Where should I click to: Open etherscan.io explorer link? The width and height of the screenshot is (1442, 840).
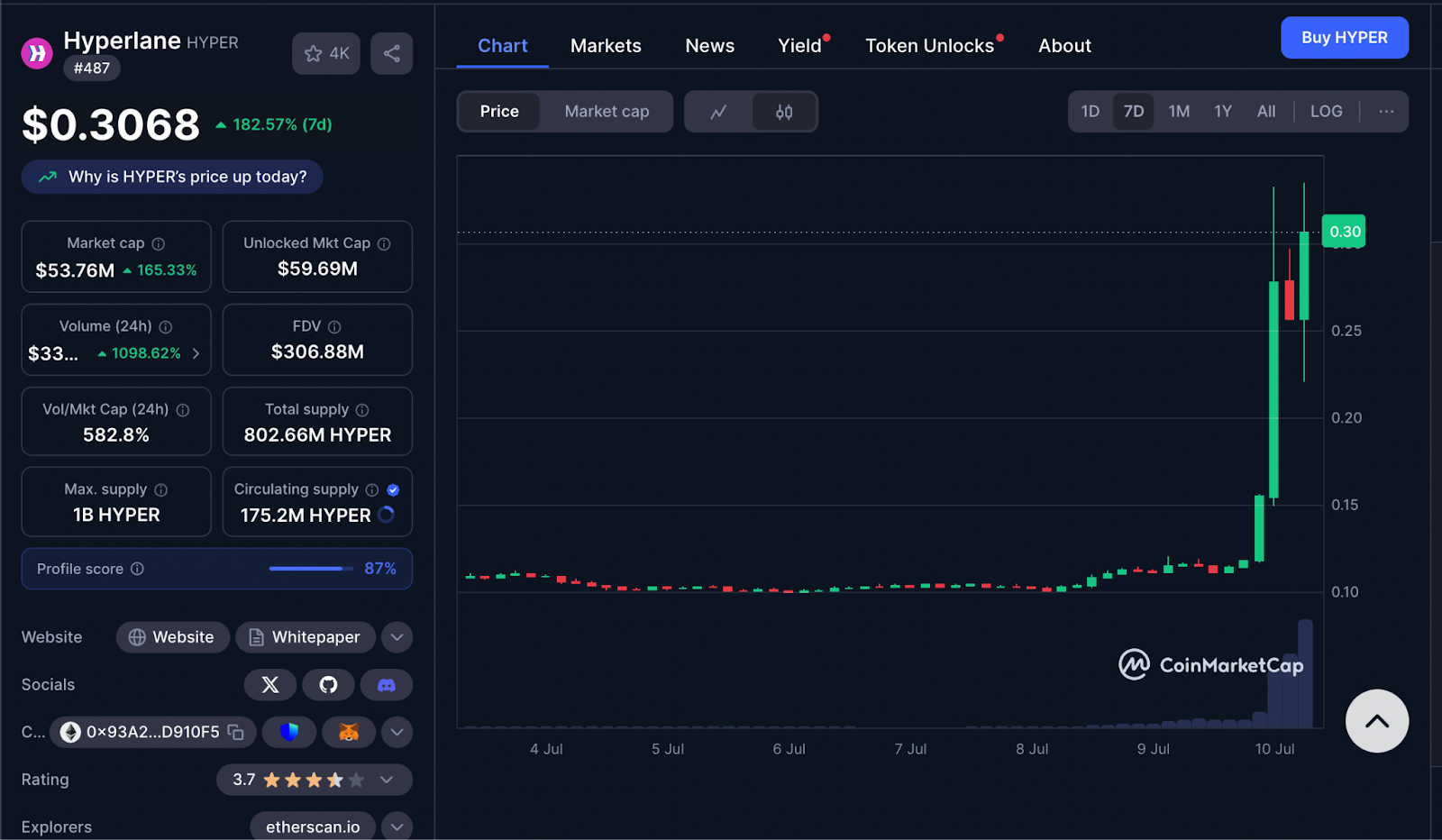[313, 826]
